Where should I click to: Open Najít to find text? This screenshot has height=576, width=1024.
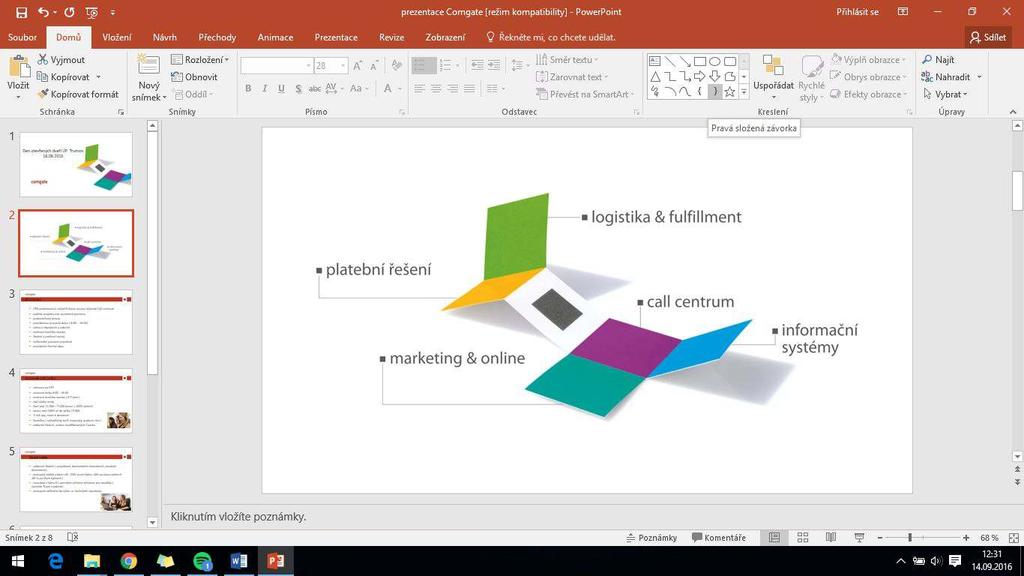[938, 59]
